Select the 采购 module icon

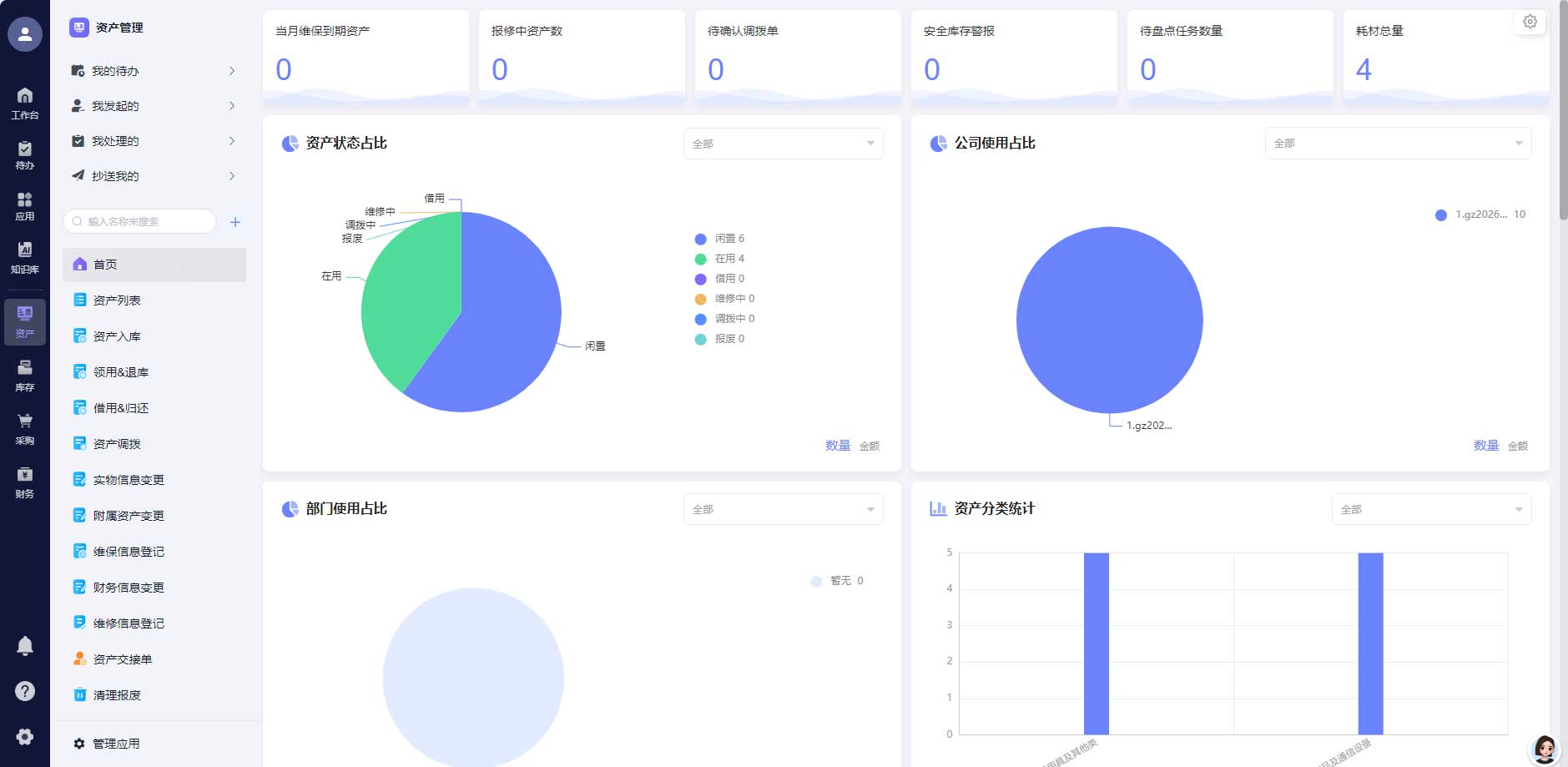[25, 426]
